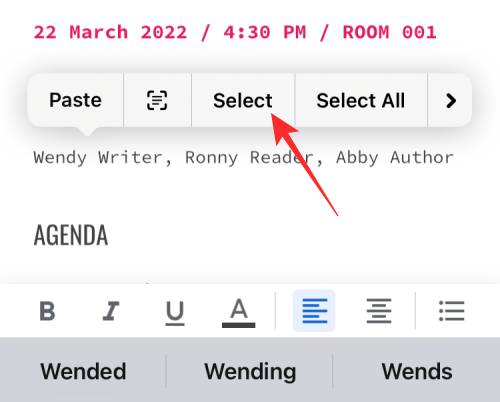Select left text alignment
Screen dimensions: 500x402
tap(314, 311)
